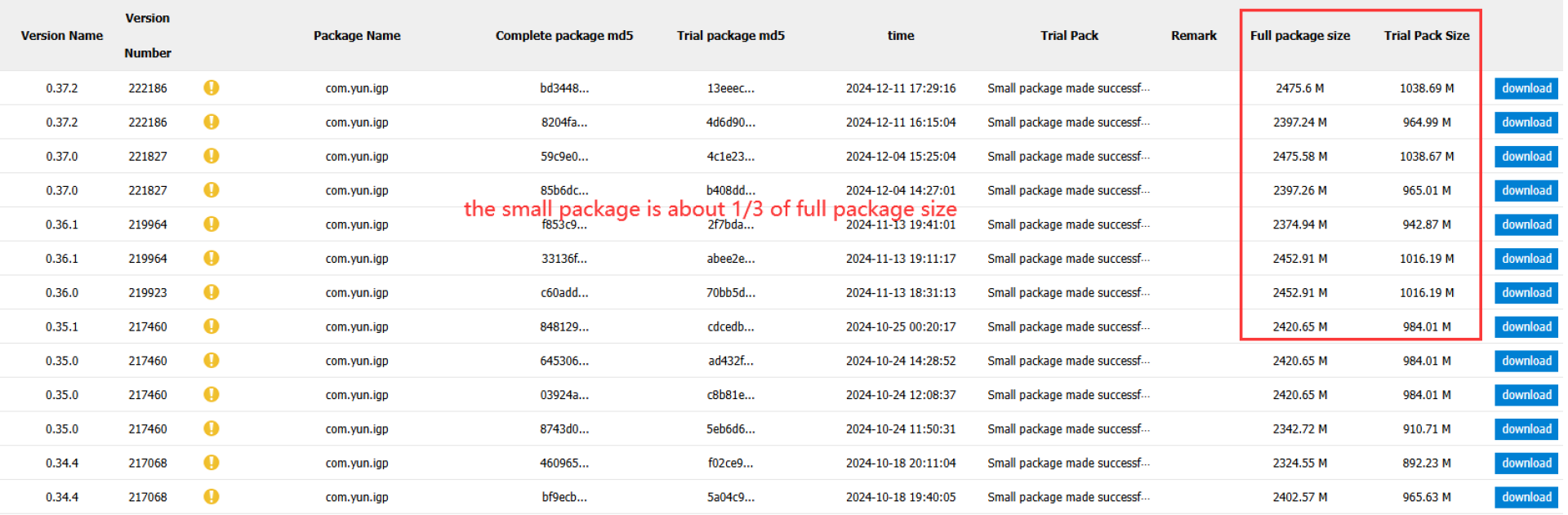This screenshot has height=515, width=1568.
Task: Click the red annotation about small package size
Action: pyautogui.click(x=709, y=209)
